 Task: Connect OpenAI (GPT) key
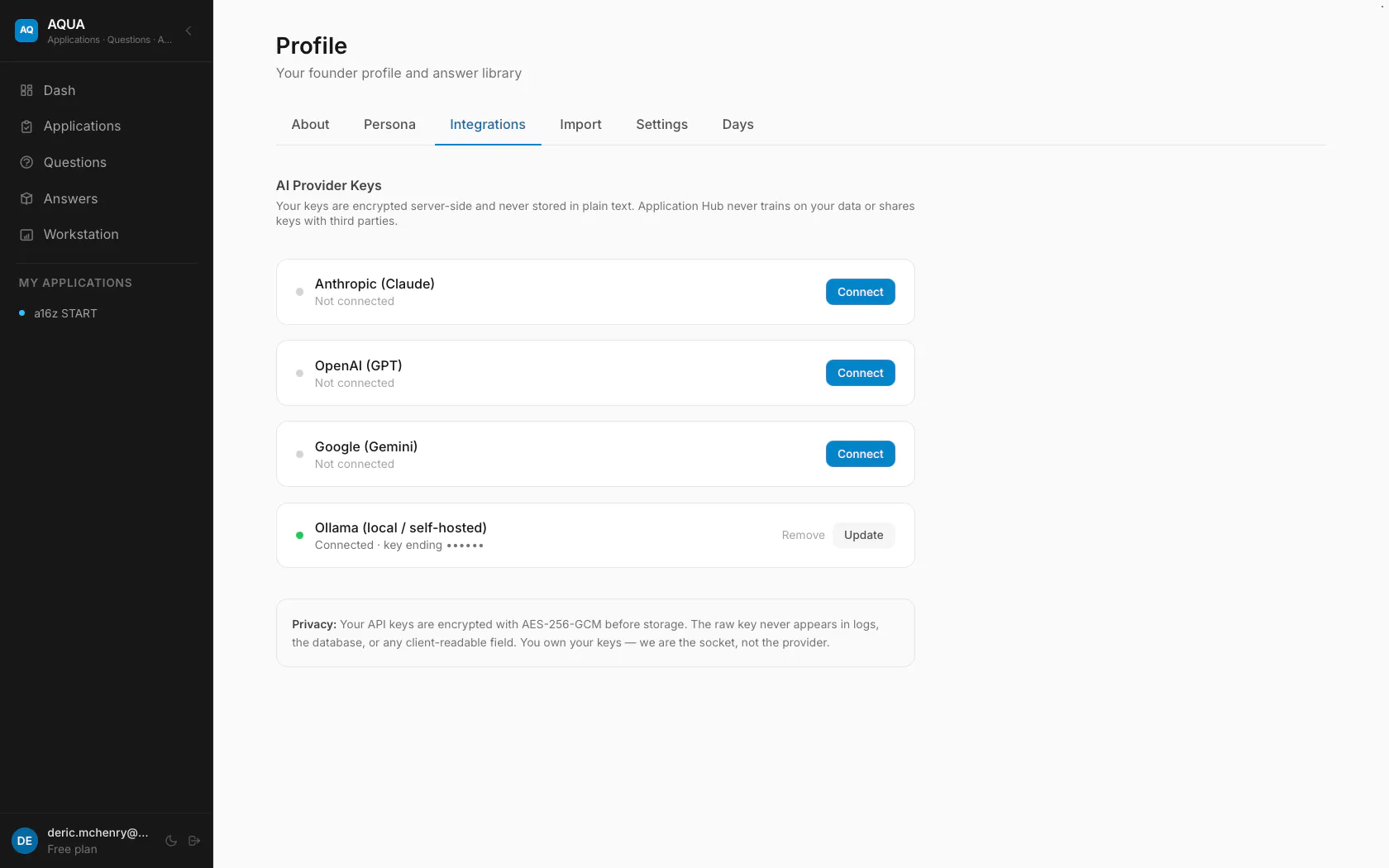(x=860, y=373)
